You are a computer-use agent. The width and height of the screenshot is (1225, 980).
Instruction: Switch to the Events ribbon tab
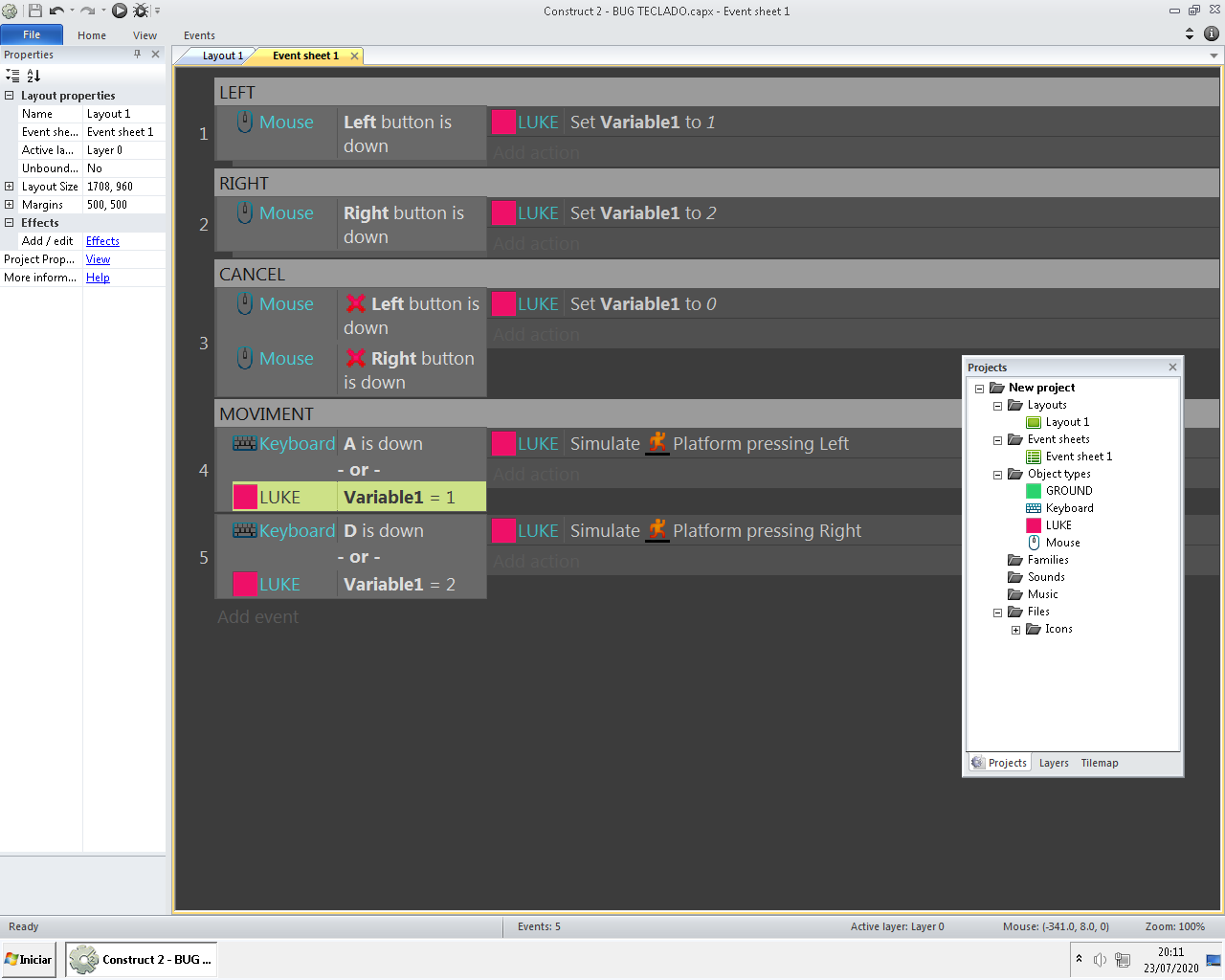(199, 35)
